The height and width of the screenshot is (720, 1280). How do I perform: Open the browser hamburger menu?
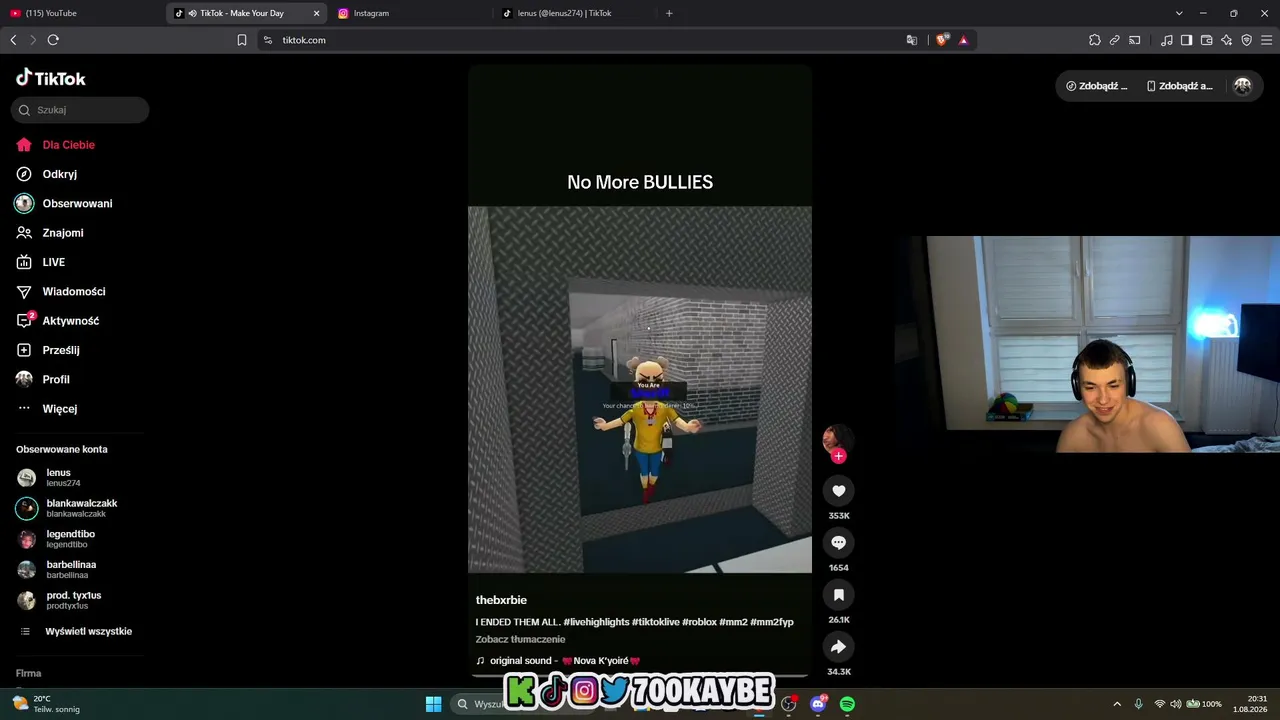[x=1267, y=40]
